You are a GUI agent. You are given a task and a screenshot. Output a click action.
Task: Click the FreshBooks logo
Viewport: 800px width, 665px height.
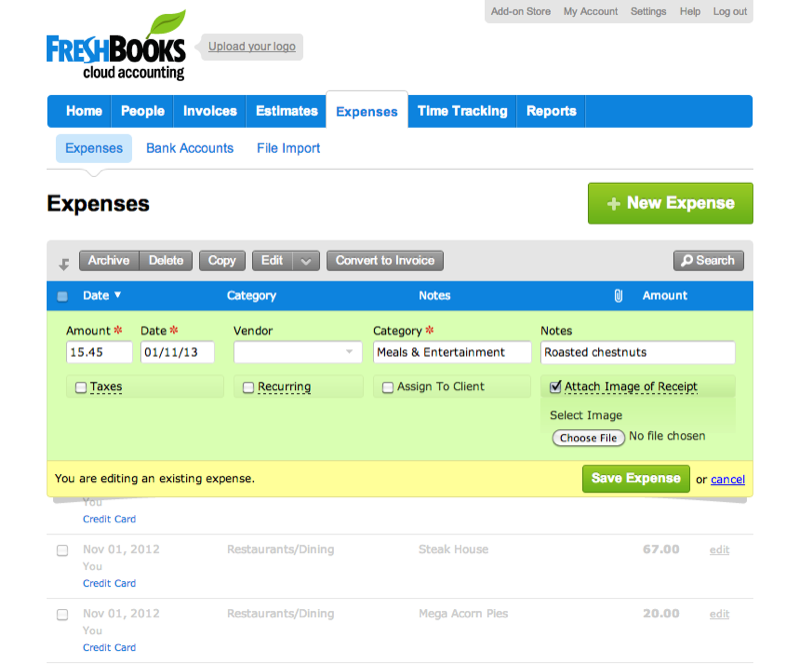click(x=116, y=48)
